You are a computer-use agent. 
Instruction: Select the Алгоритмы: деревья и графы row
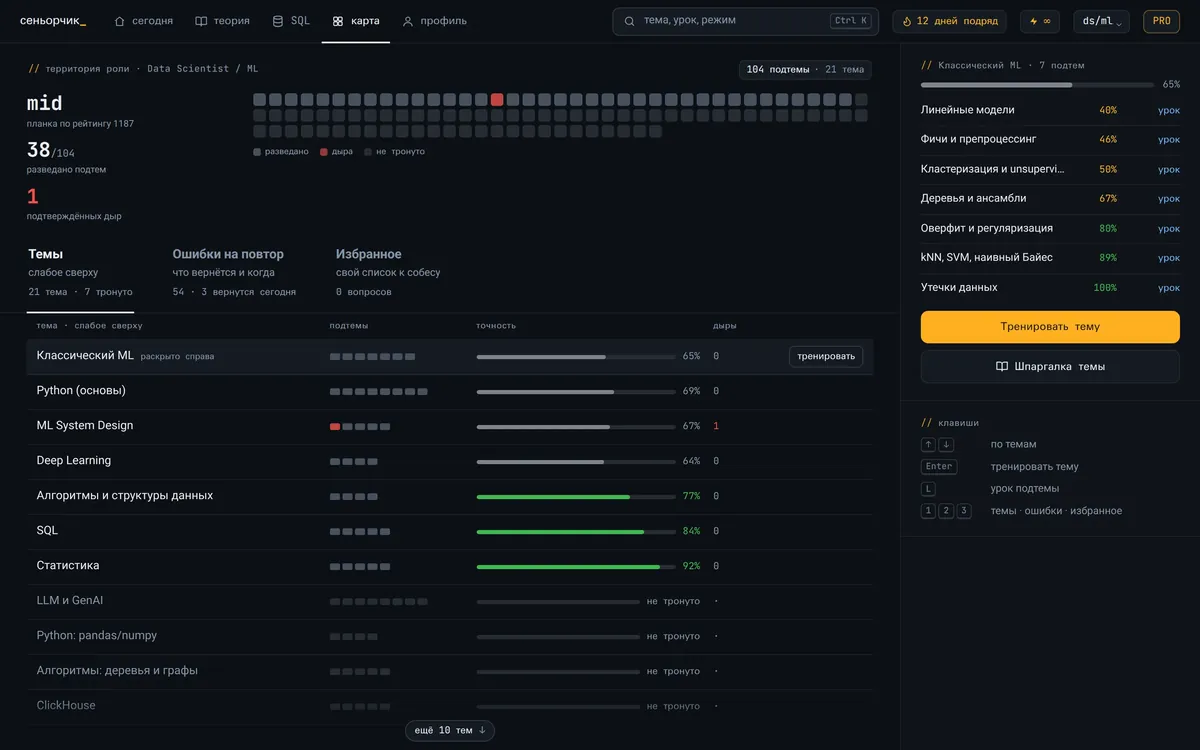[x=450, y=671]
